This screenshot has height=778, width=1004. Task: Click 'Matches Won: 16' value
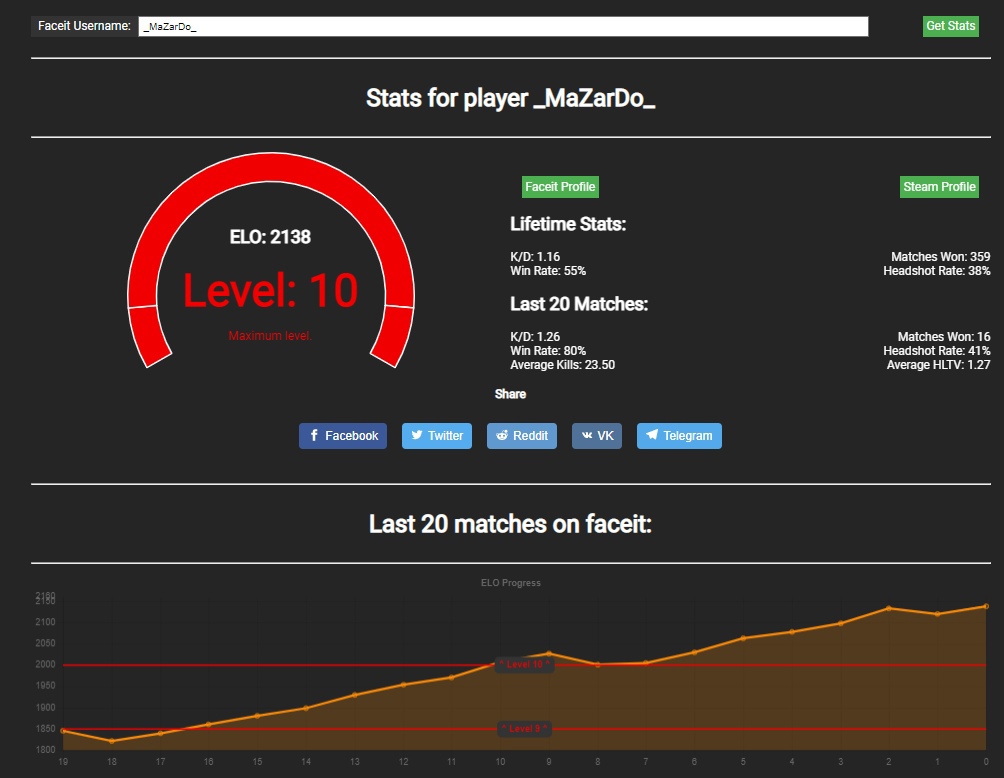[944, 337]
